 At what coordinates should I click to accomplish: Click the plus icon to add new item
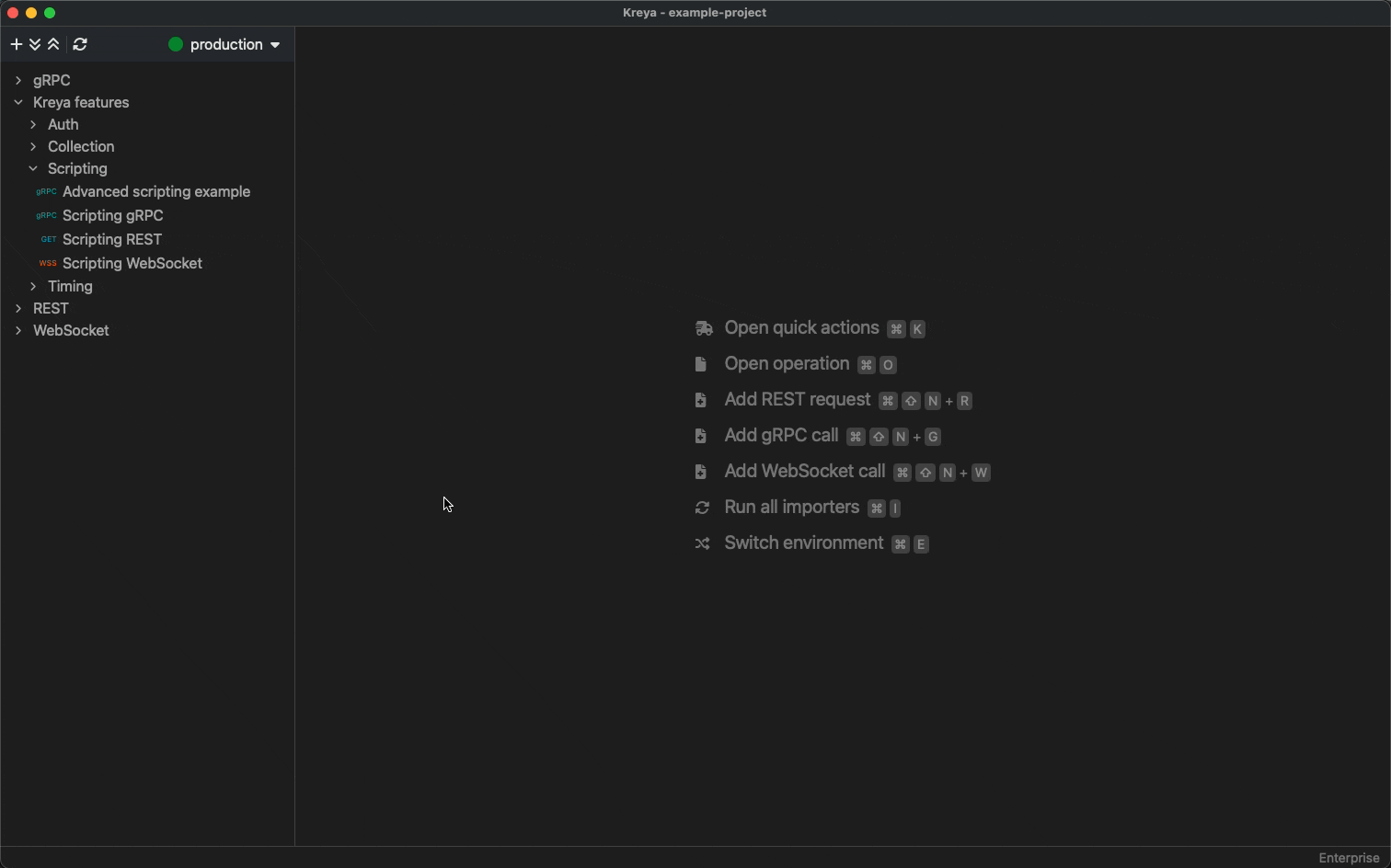click(16, 44)
